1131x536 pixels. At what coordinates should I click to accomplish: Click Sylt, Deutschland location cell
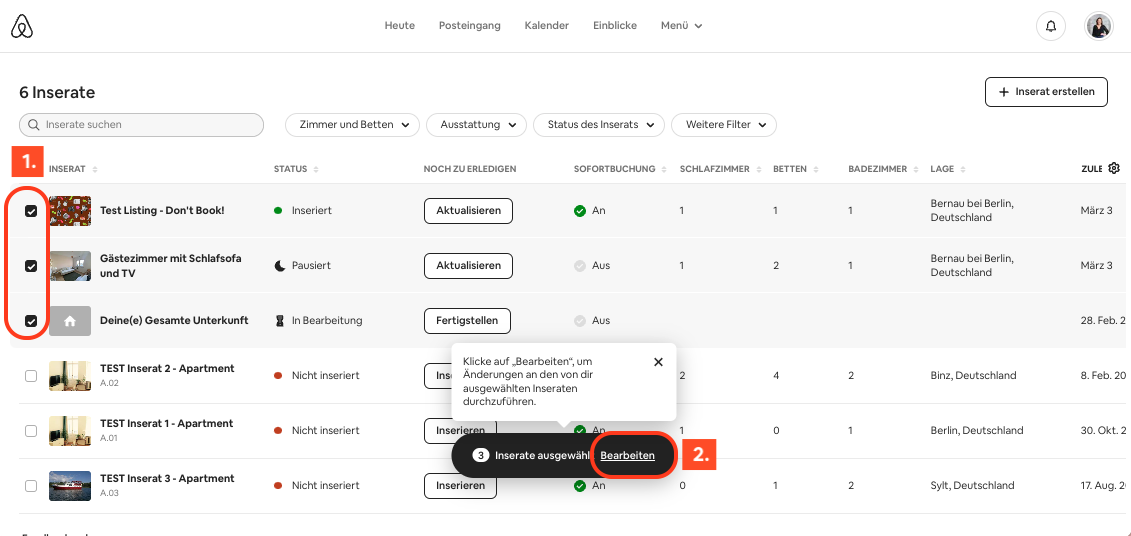[972, 486]
